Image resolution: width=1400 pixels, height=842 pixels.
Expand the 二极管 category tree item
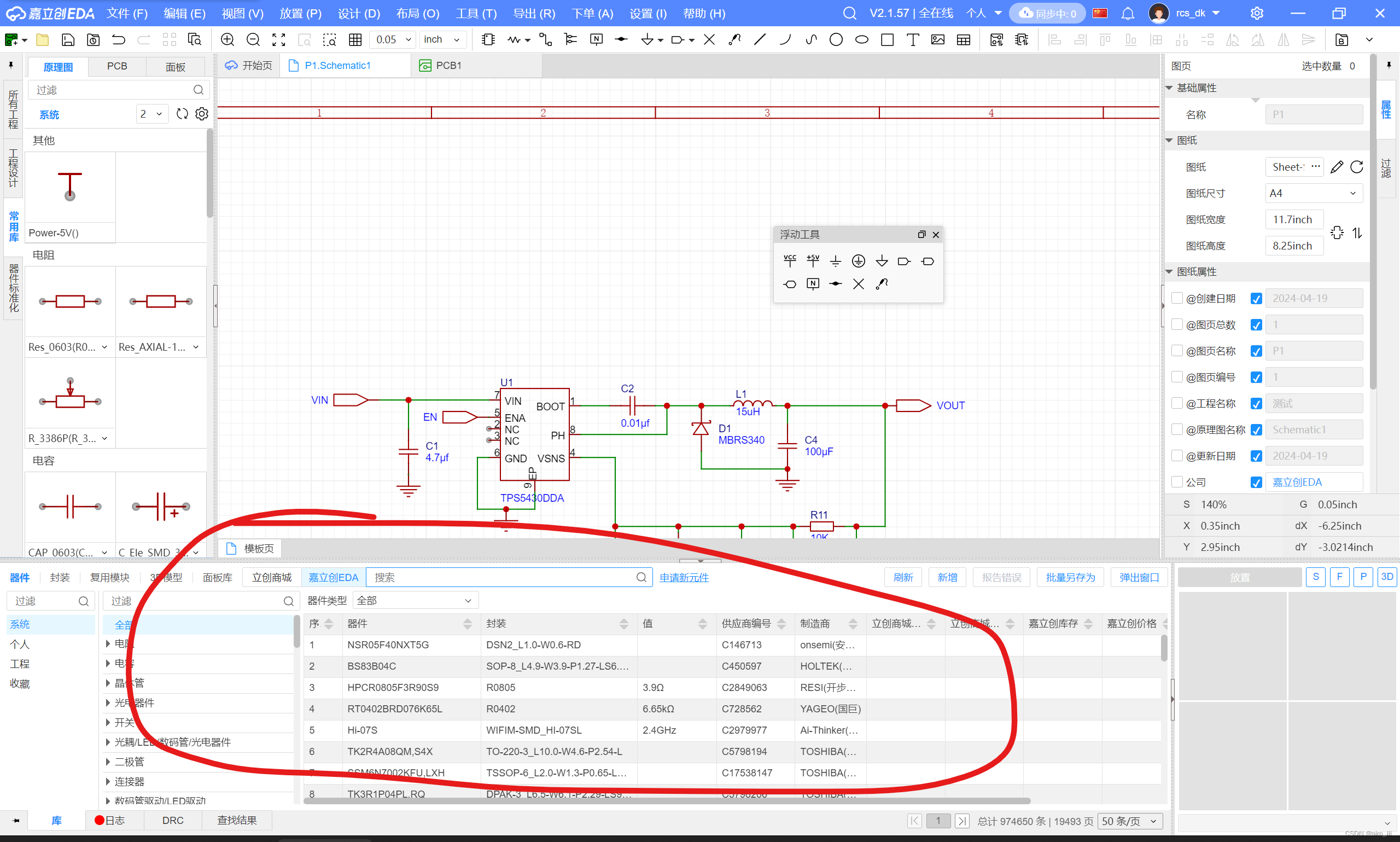[x=108, y=762]
